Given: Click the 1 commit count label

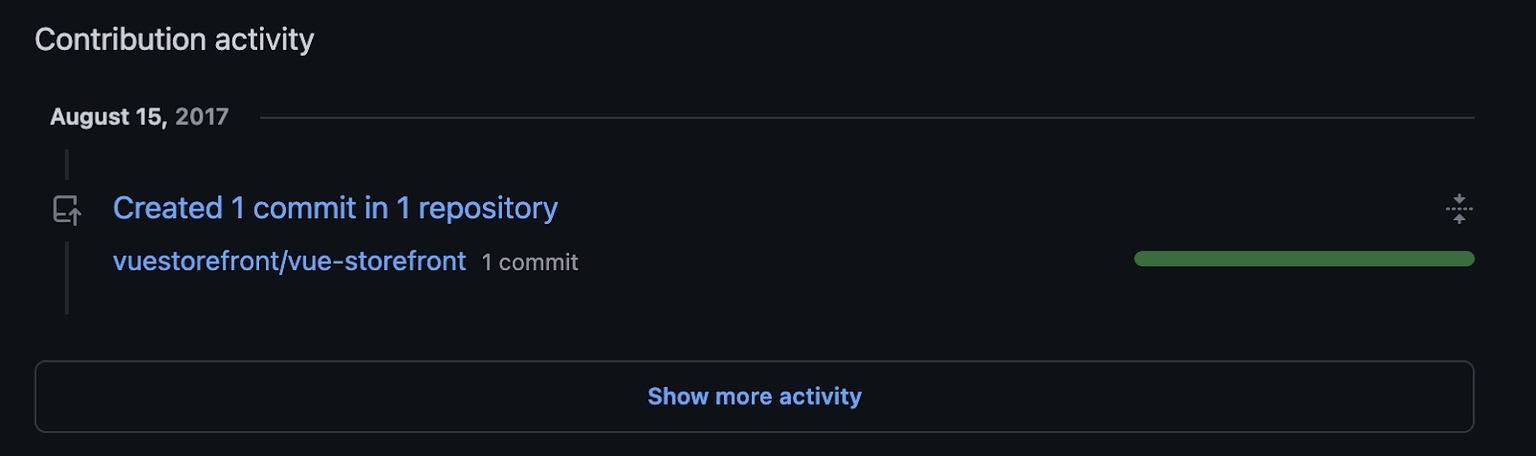Looking at the screenshot, I should (x=530, y=262).
